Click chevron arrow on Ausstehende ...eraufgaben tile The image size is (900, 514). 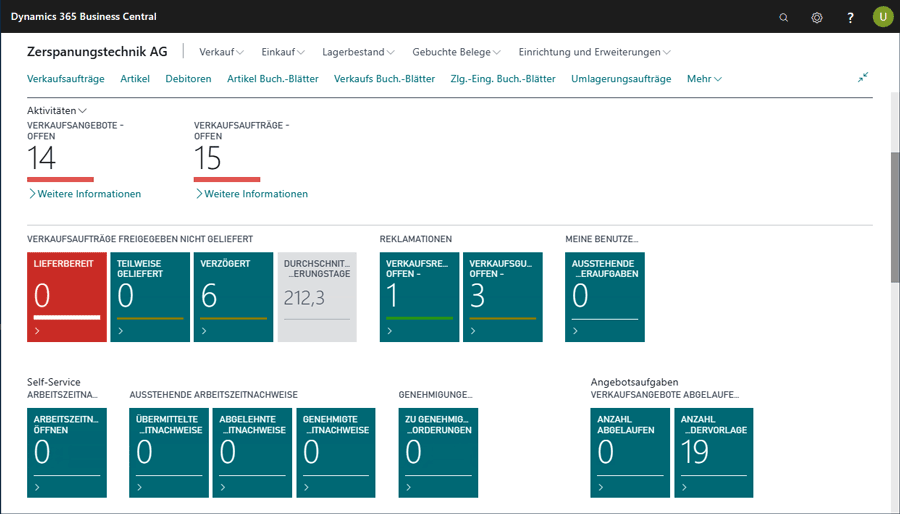coord(575,331)
